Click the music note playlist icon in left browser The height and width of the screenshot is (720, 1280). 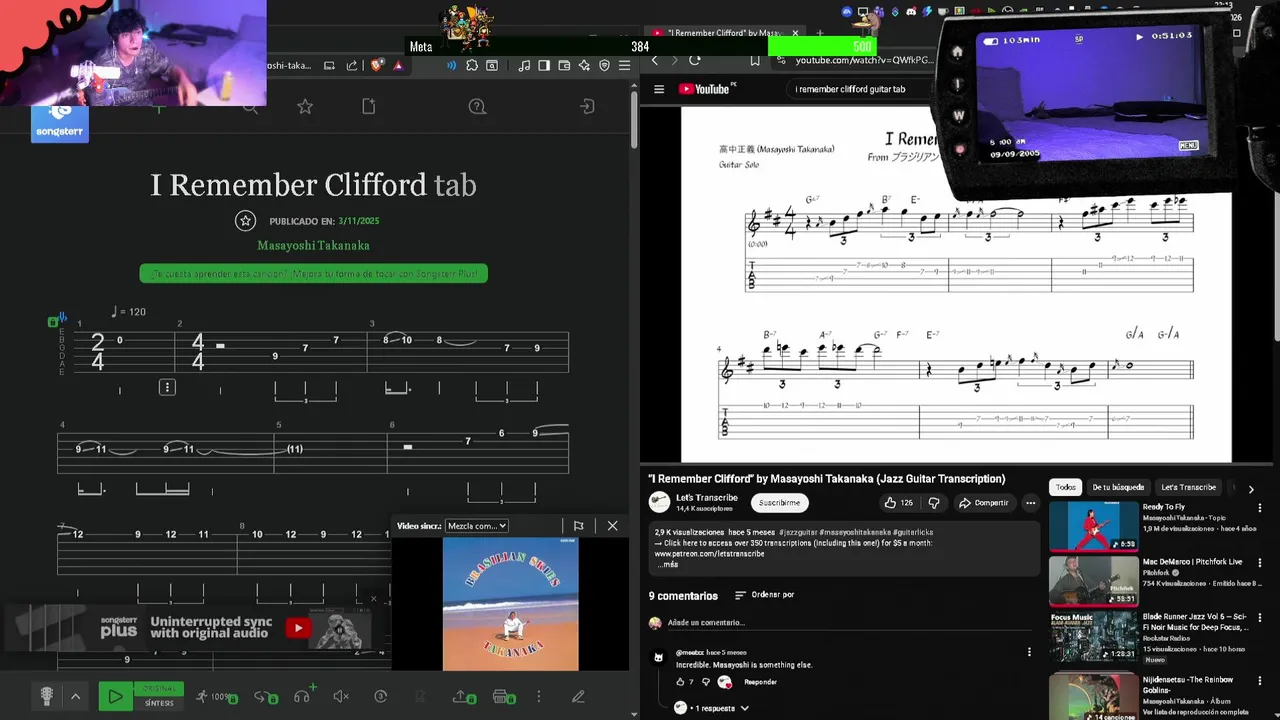[x=524, y=65]
